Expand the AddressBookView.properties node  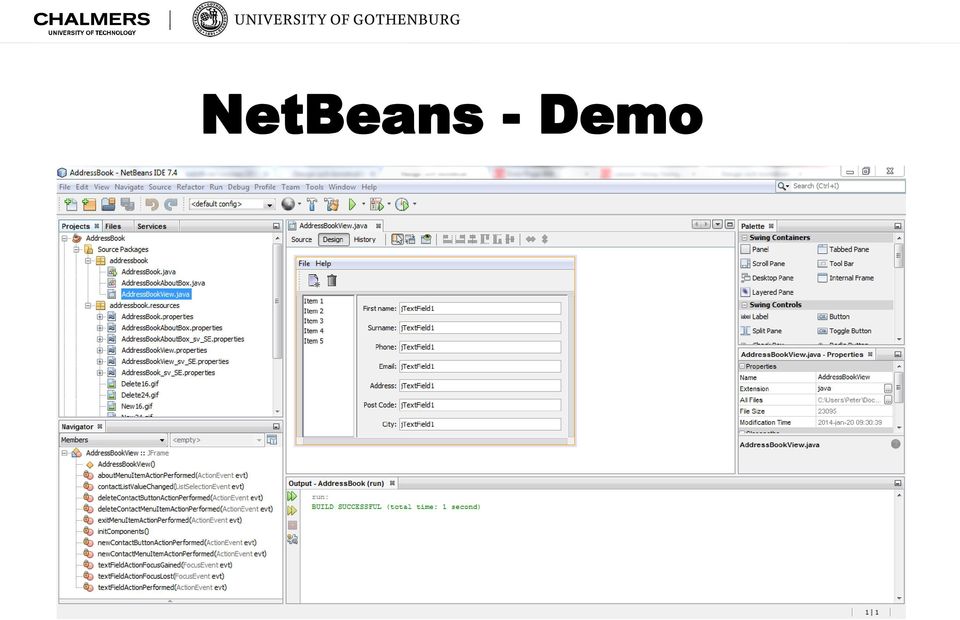point(100,351)
